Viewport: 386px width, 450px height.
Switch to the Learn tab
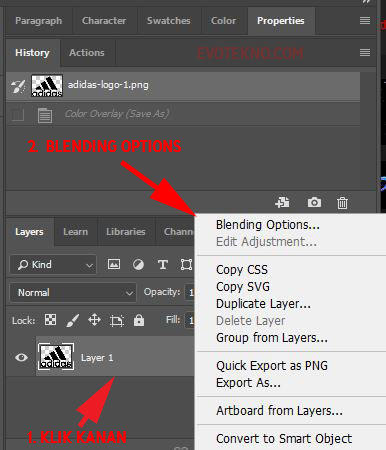coord(76,232)
